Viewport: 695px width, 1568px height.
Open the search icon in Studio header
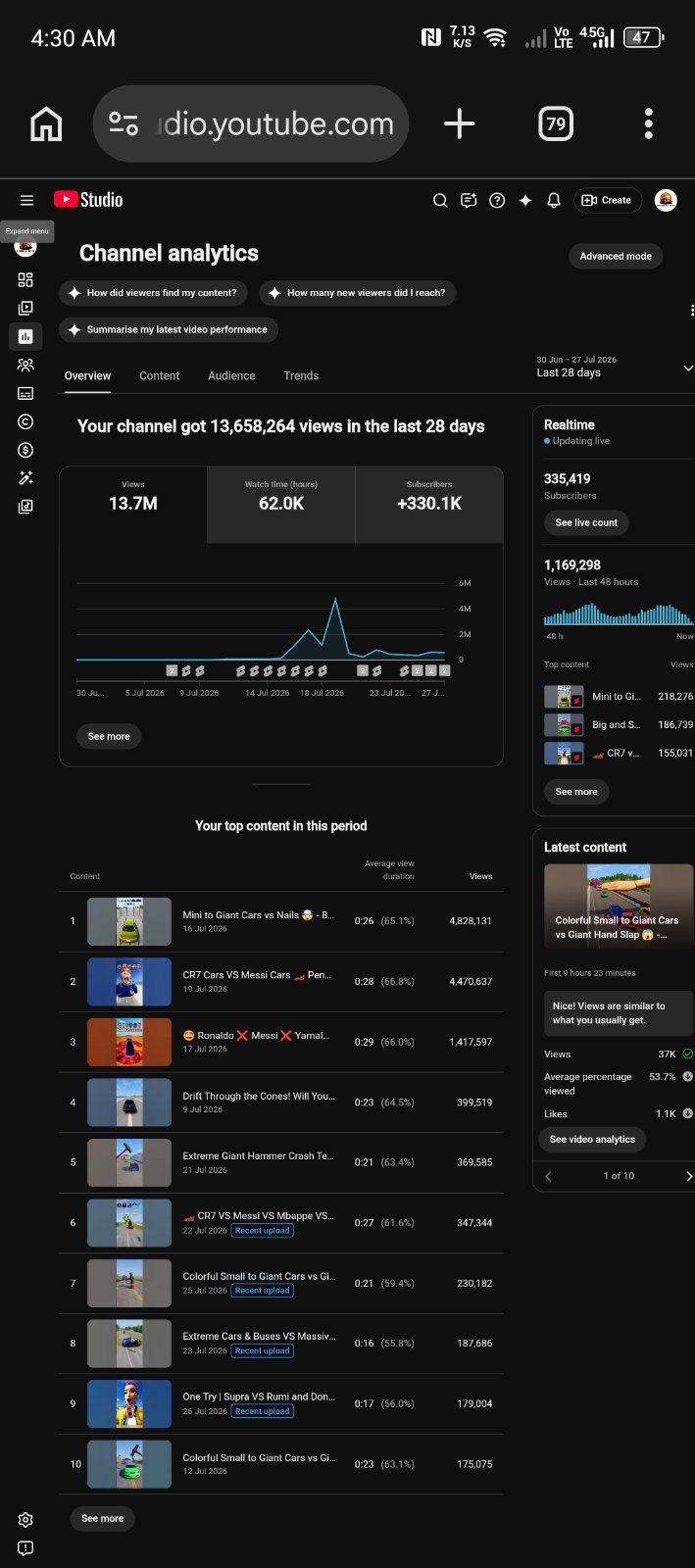(440, 200)
